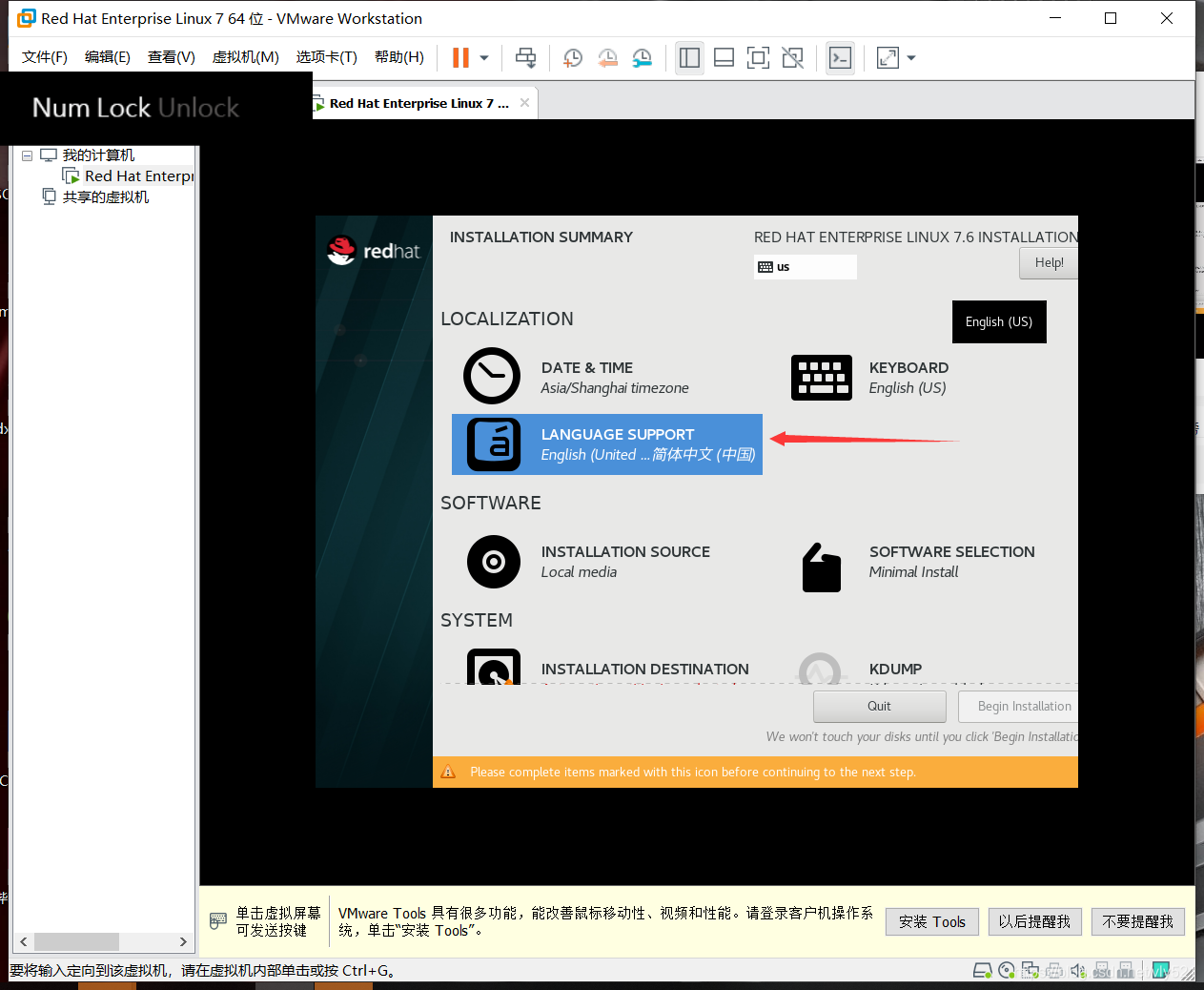Click the Quit button
This screenshot has height=990, width=1204.
pos(879,707)
